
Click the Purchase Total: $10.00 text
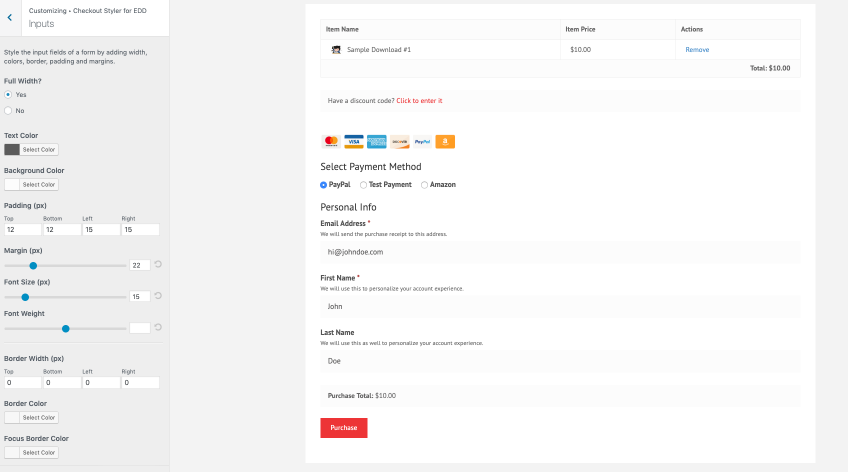[x=361, y=396]
